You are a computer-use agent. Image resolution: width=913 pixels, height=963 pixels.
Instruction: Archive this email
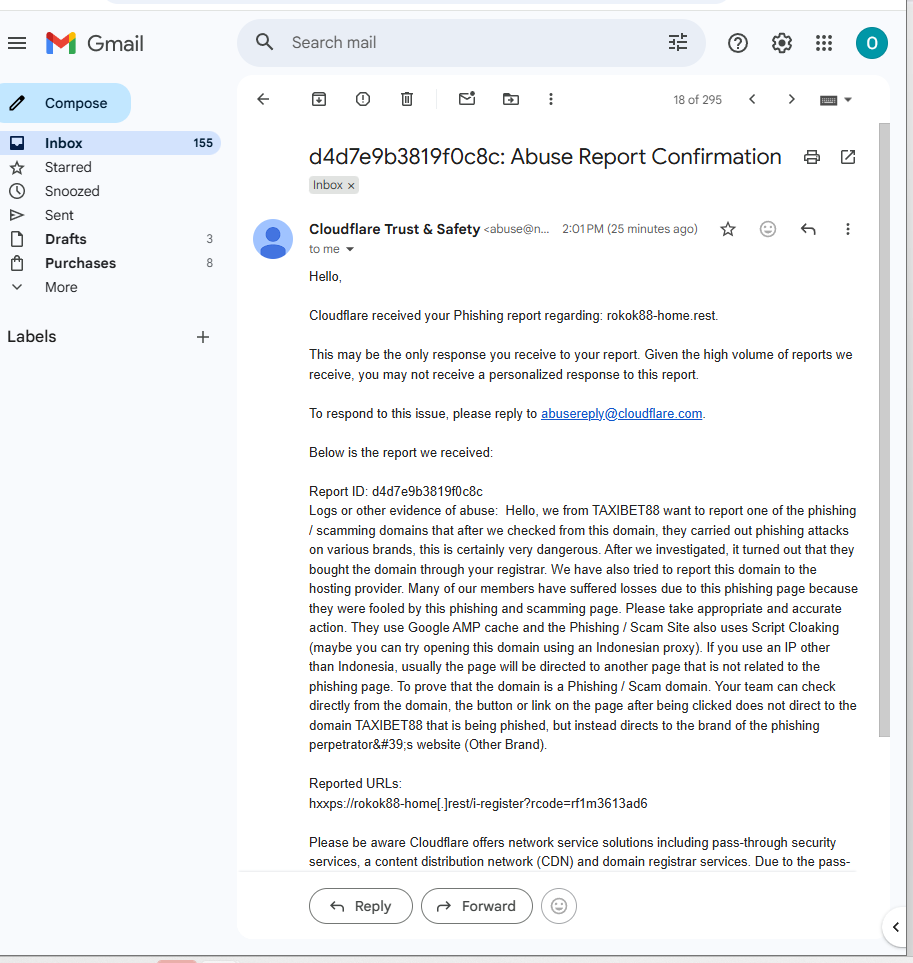tap(319, 99)
